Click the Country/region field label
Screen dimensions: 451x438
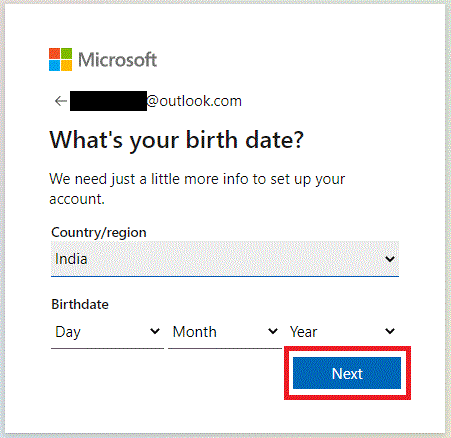tap(99, 232)
